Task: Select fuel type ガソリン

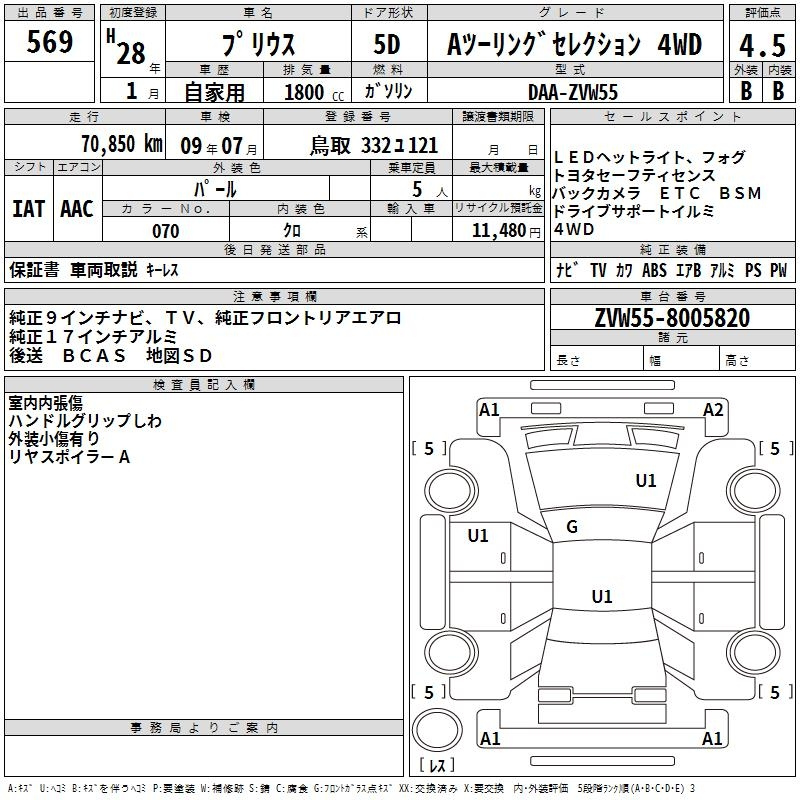Action: tap(388, 91)
